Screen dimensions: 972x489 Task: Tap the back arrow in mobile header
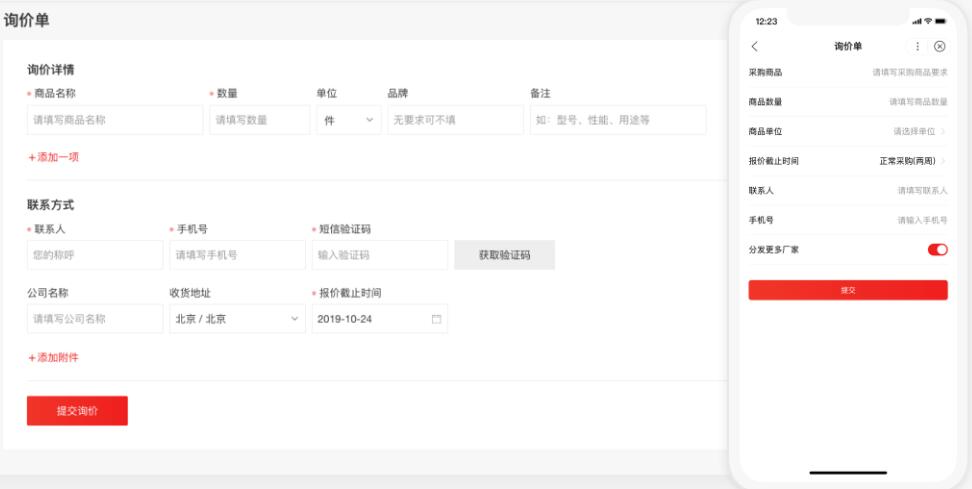[x=755, y=47]
